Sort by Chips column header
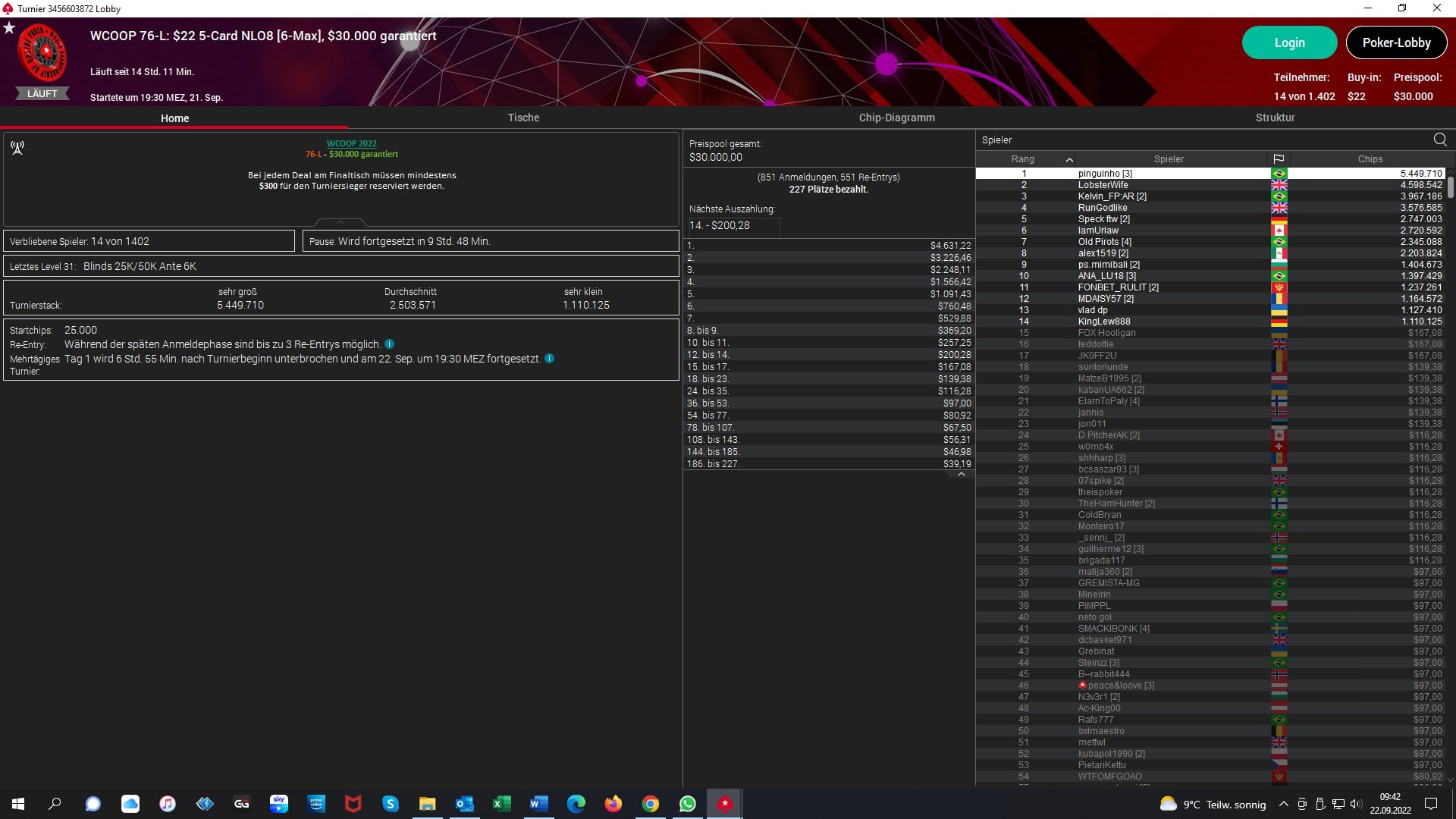 [x=1370, y=158]
